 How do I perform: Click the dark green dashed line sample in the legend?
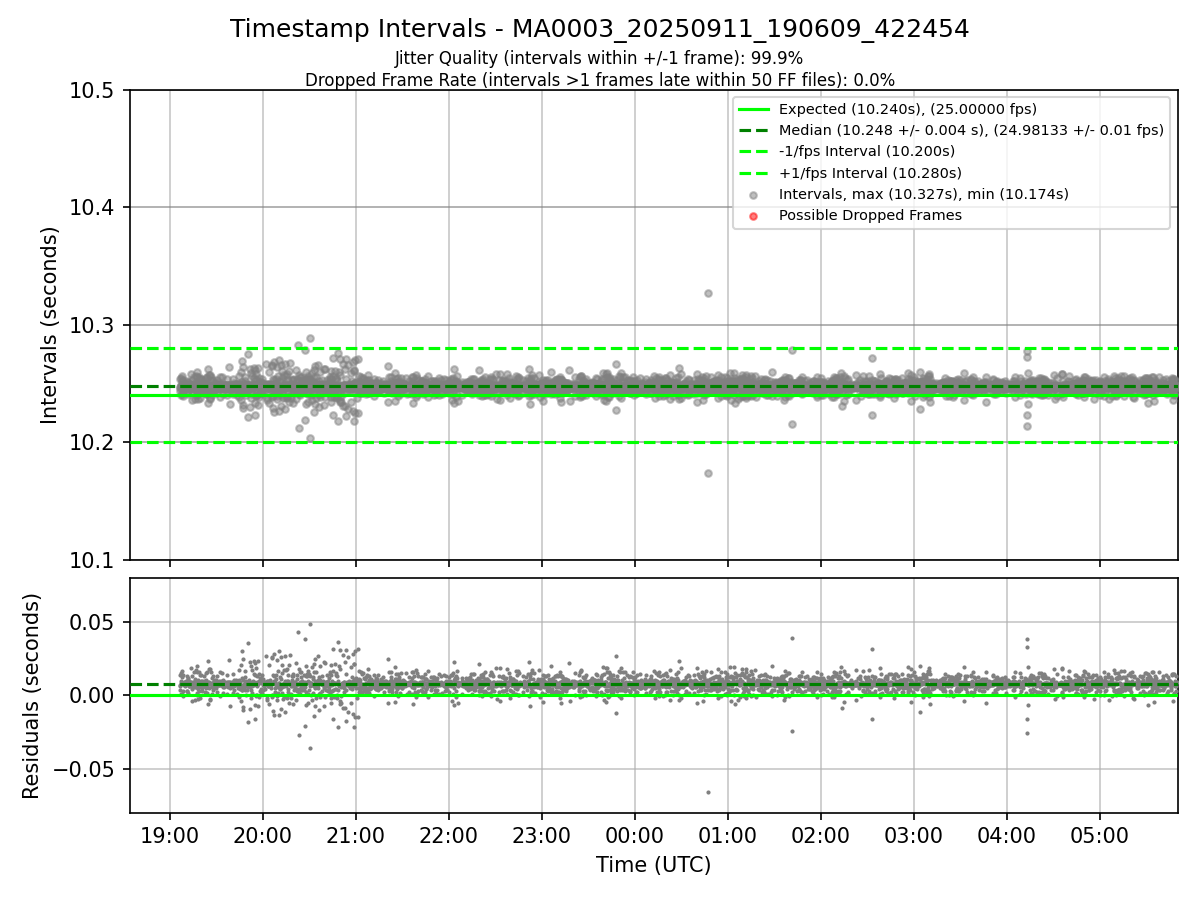pyautogui.click(x=754, y=131)
